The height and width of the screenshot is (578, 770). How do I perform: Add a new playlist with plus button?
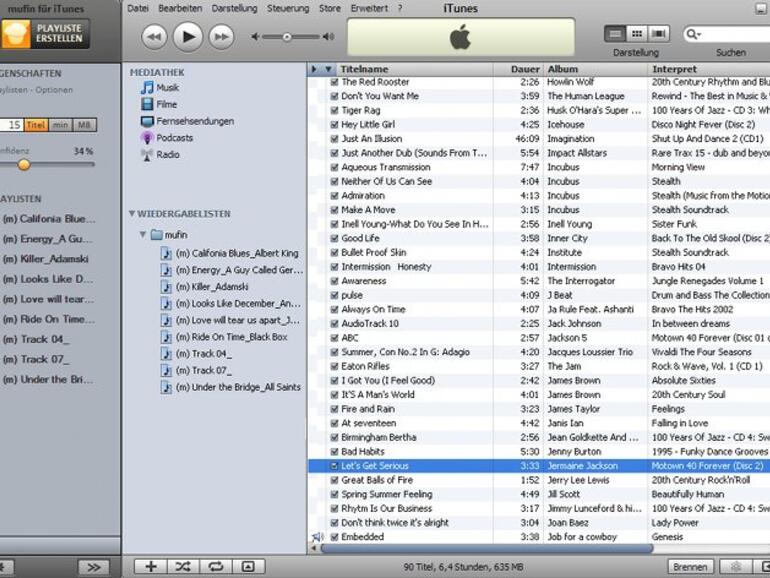click(151, 566)
